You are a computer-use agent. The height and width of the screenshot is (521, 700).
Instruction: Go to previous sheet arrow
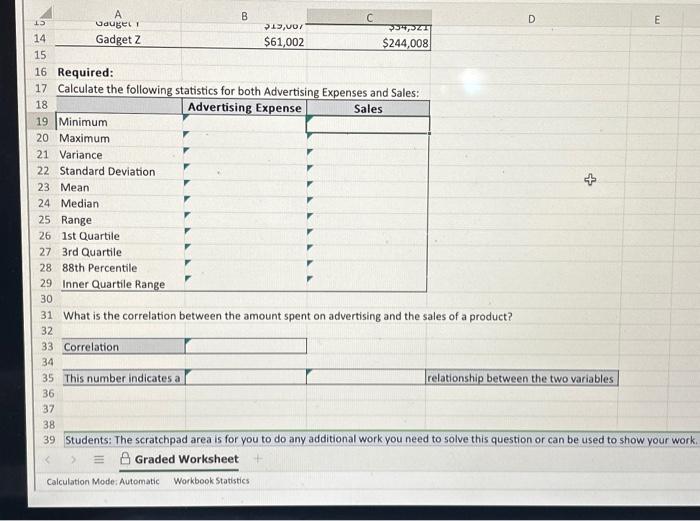(x=48, y=458)
